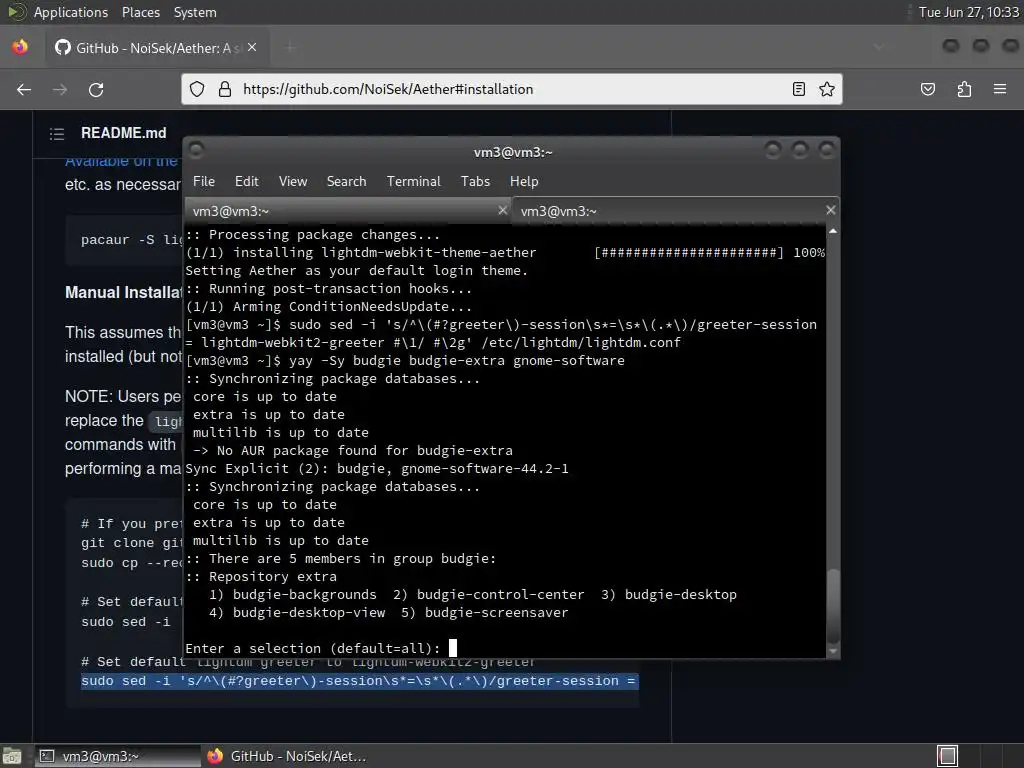Image resolution: width=1024 pixels, height=768 pixels.
Task: Click terminal scrollbar down arrow
Action: point(833,651)
